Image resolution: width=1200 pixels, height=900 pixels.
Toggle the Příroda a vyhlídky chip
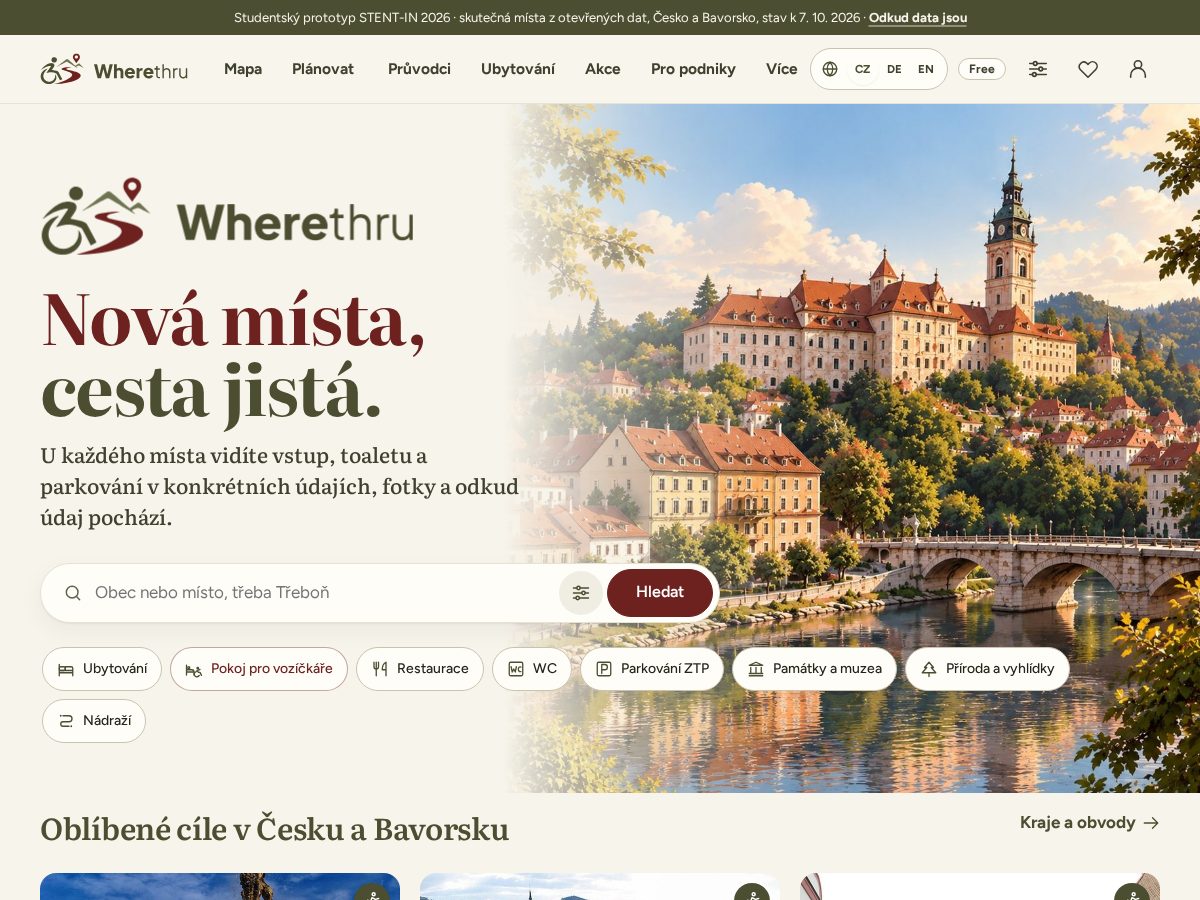coord(987,669)
